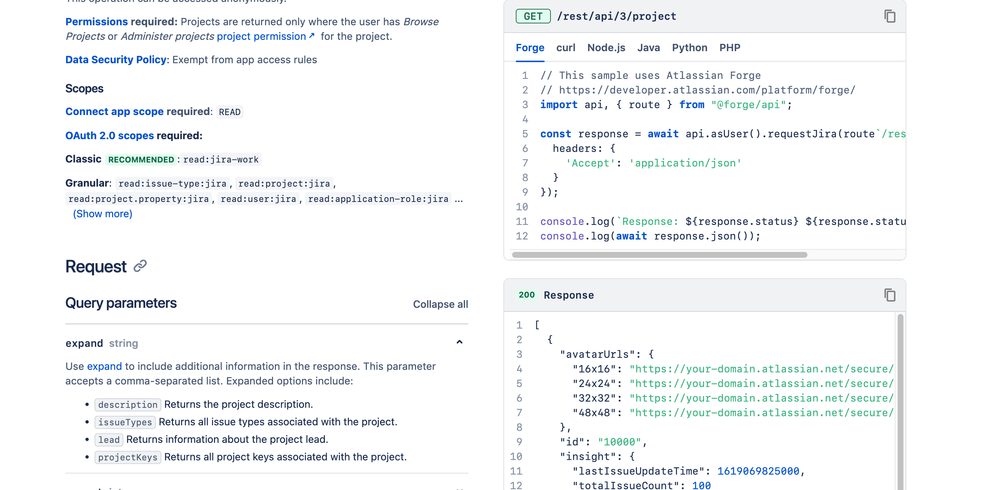The height and width of the screenshot is (490, 998).
Task: Click the "@forge/api" import string
Action: click(748, 105)
